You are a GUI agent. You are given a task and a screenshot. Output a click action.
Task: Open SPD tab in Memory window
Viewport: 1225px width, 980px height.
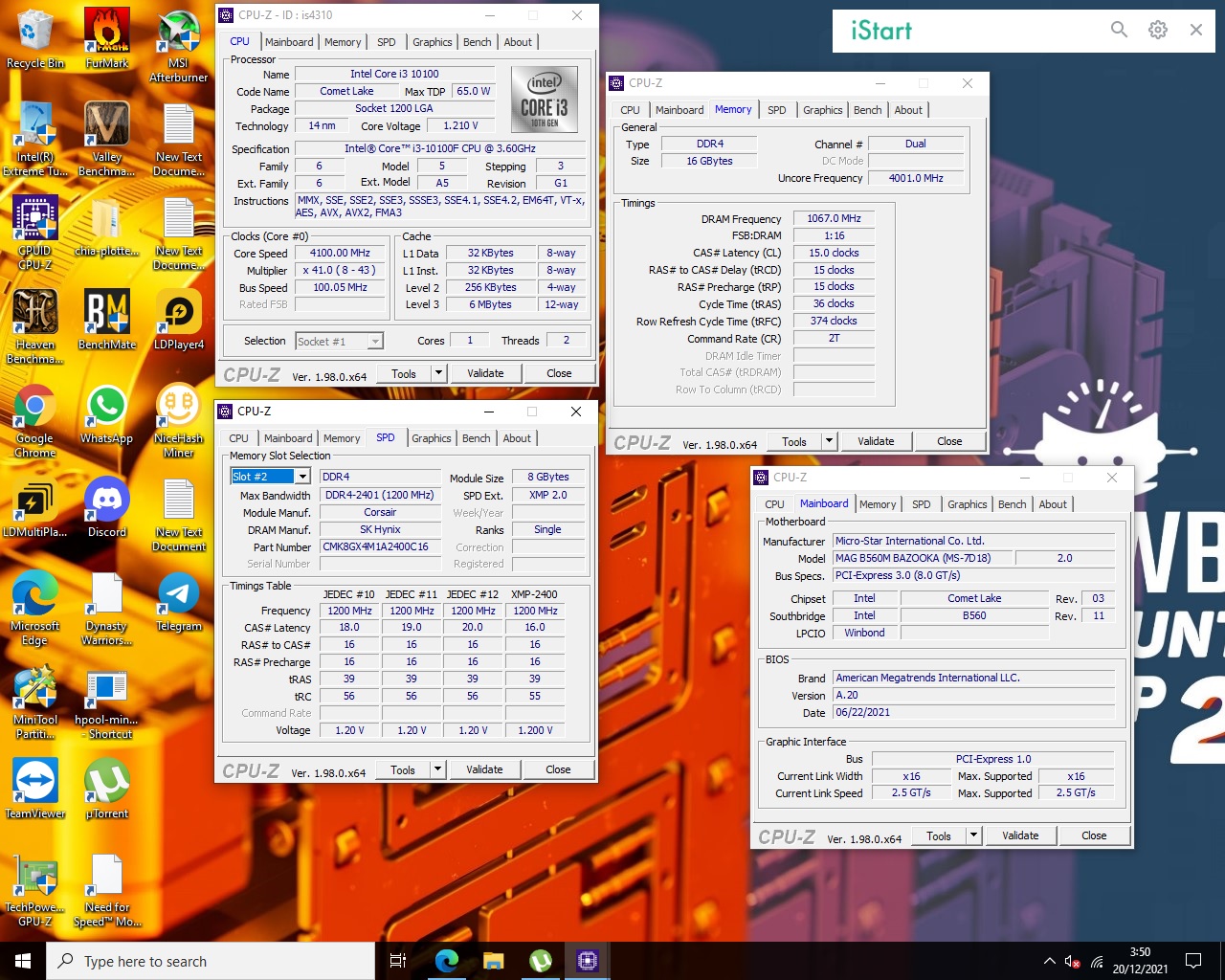pyautogui.click(x=777, y=110)
